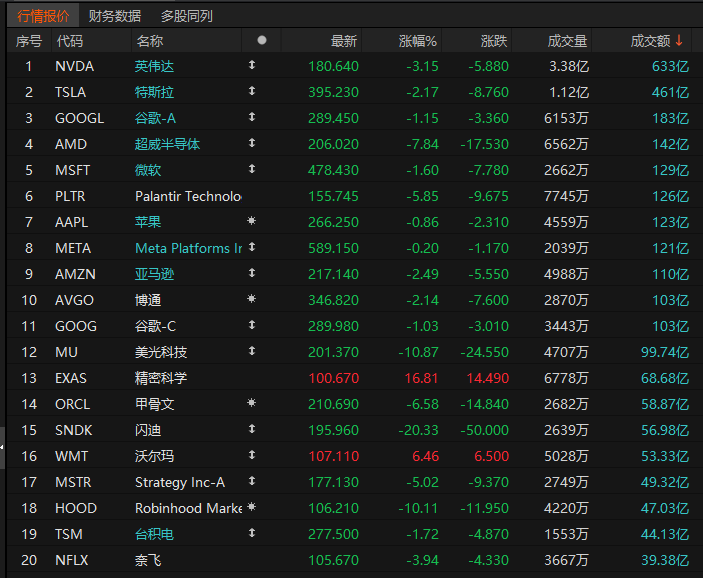
Task: Click the marker icon in GOOGL row
Action: (x=252, y=117)
